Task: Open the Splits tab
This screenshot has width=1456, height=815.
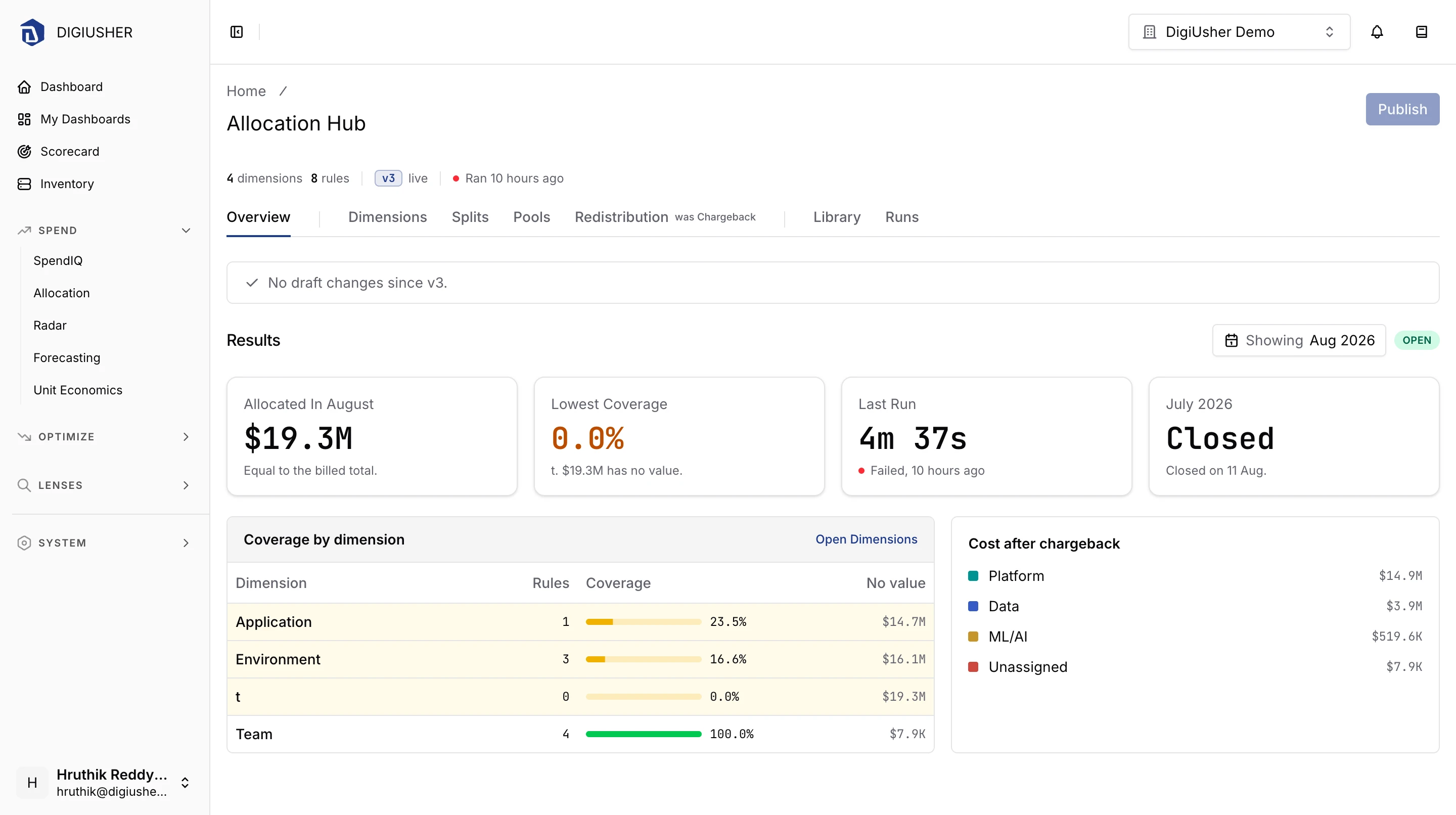Action: 470,217
